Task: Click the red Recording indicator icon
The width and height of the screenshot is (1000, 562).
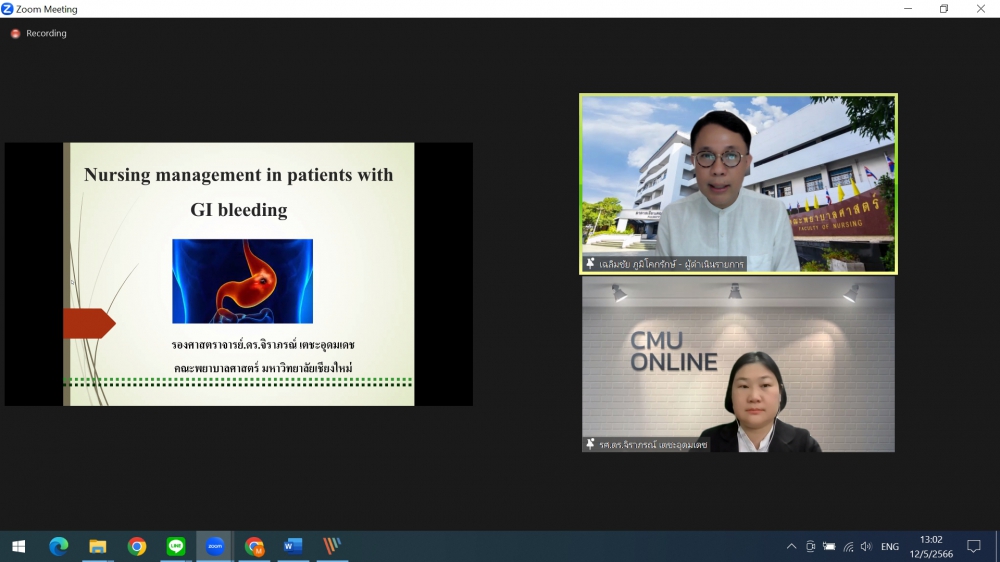Action: point(15,33)
